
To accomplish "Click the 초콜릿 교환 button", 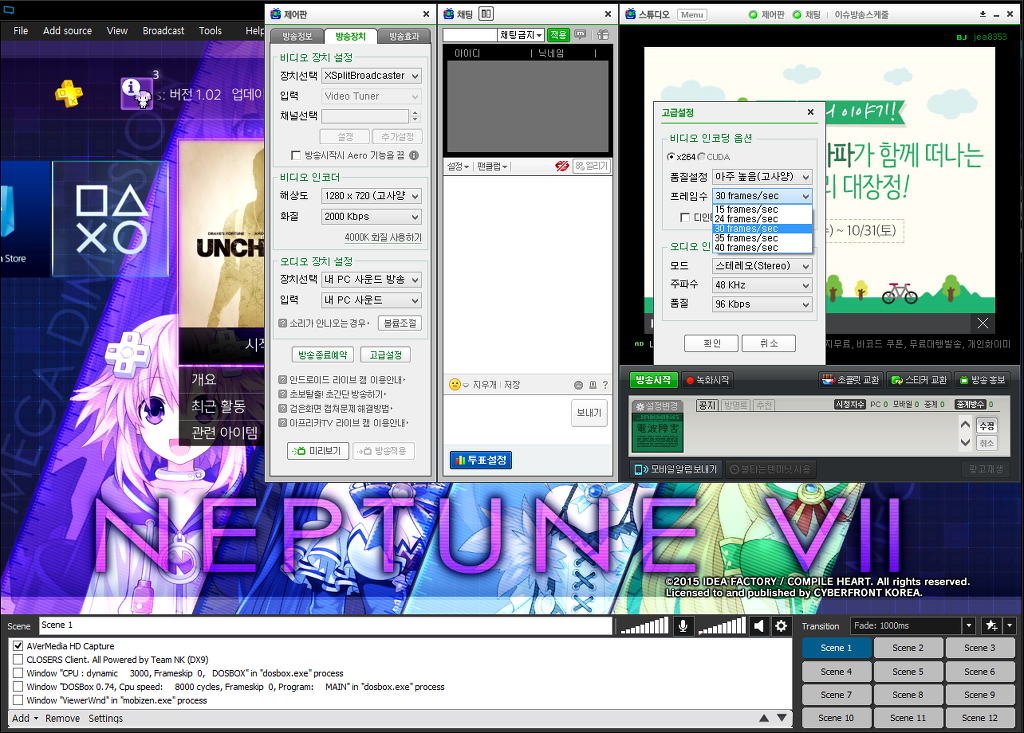I will pos(850,380).
